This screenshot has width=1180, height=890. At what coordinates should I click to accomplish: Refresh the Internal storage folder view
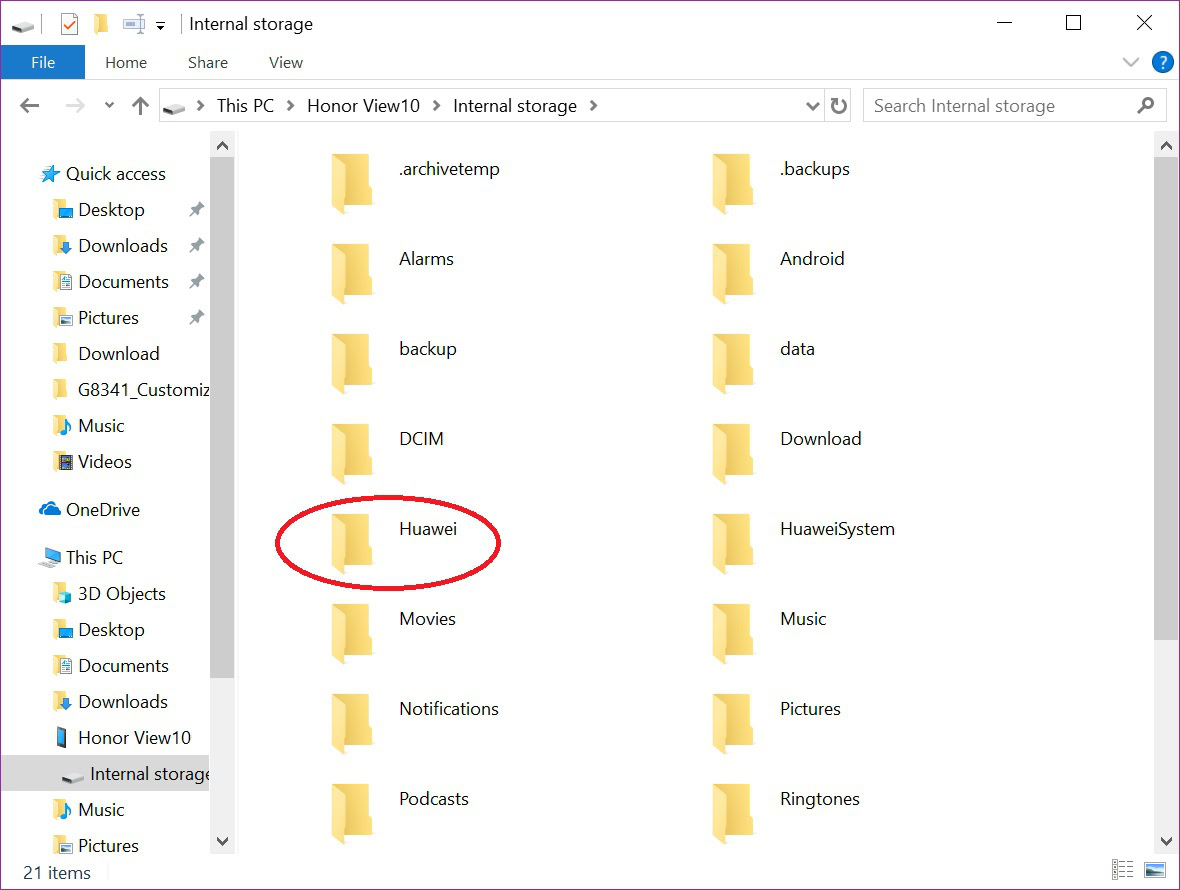(838, 106)
